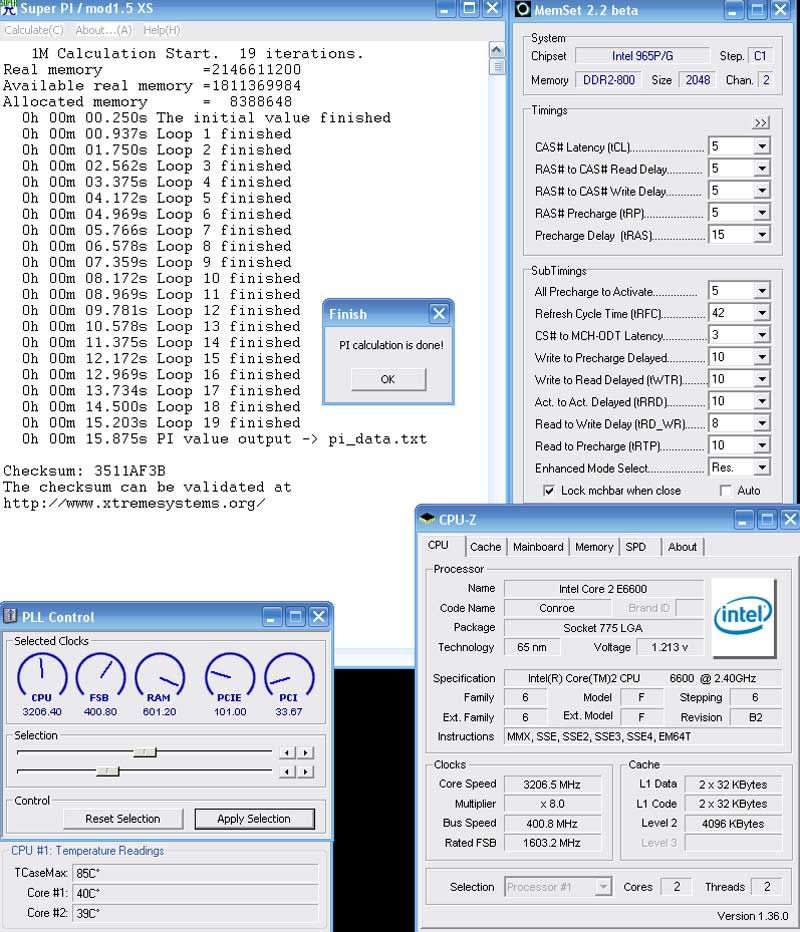The width and height of the screenshot is (800, 932).
Task: Minimize the MemSet window
Action: (733, 10)
